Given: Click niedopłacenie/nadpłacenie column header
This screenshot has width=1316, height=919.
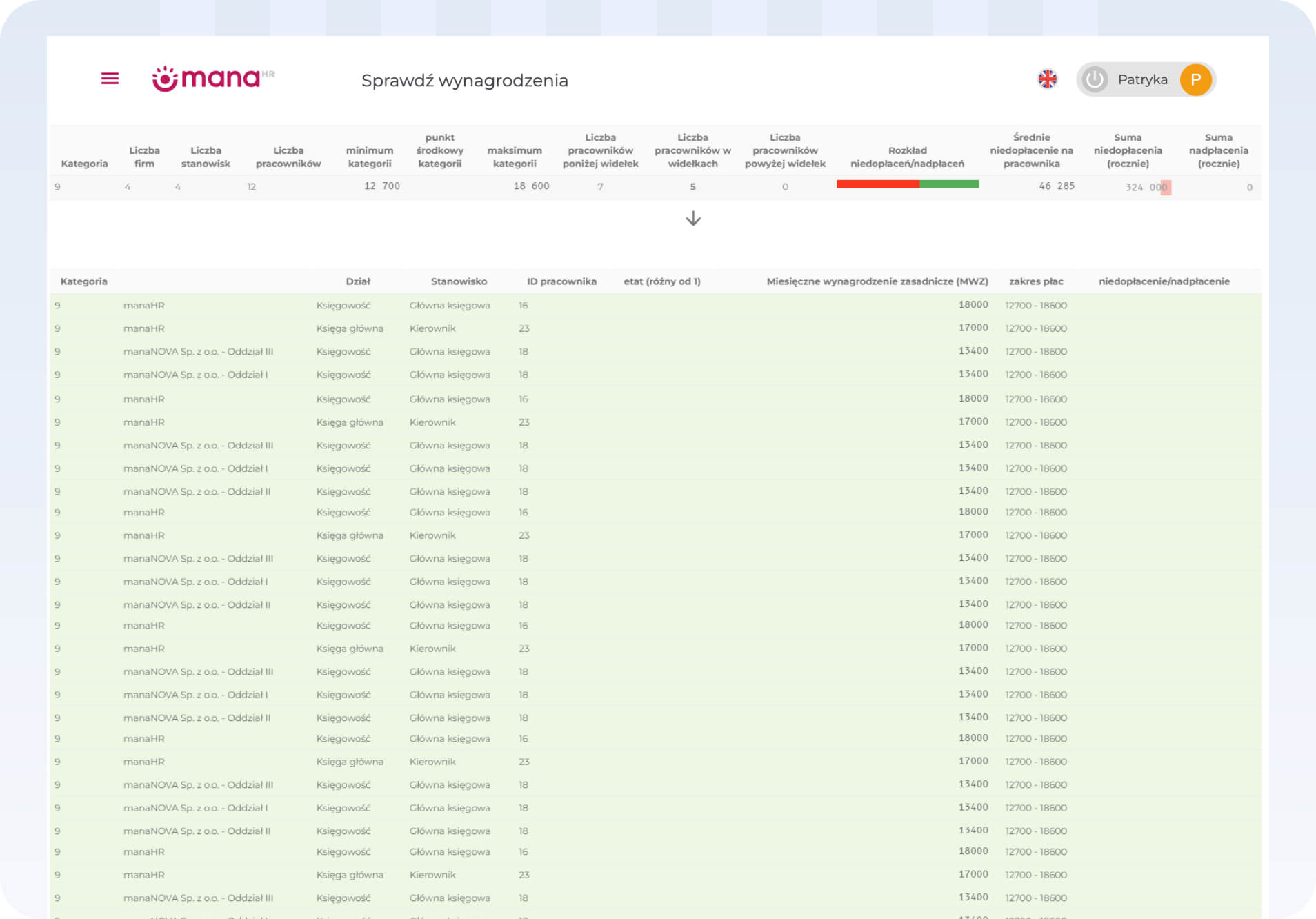Looking at the screenshot, I should (1164, 281).
